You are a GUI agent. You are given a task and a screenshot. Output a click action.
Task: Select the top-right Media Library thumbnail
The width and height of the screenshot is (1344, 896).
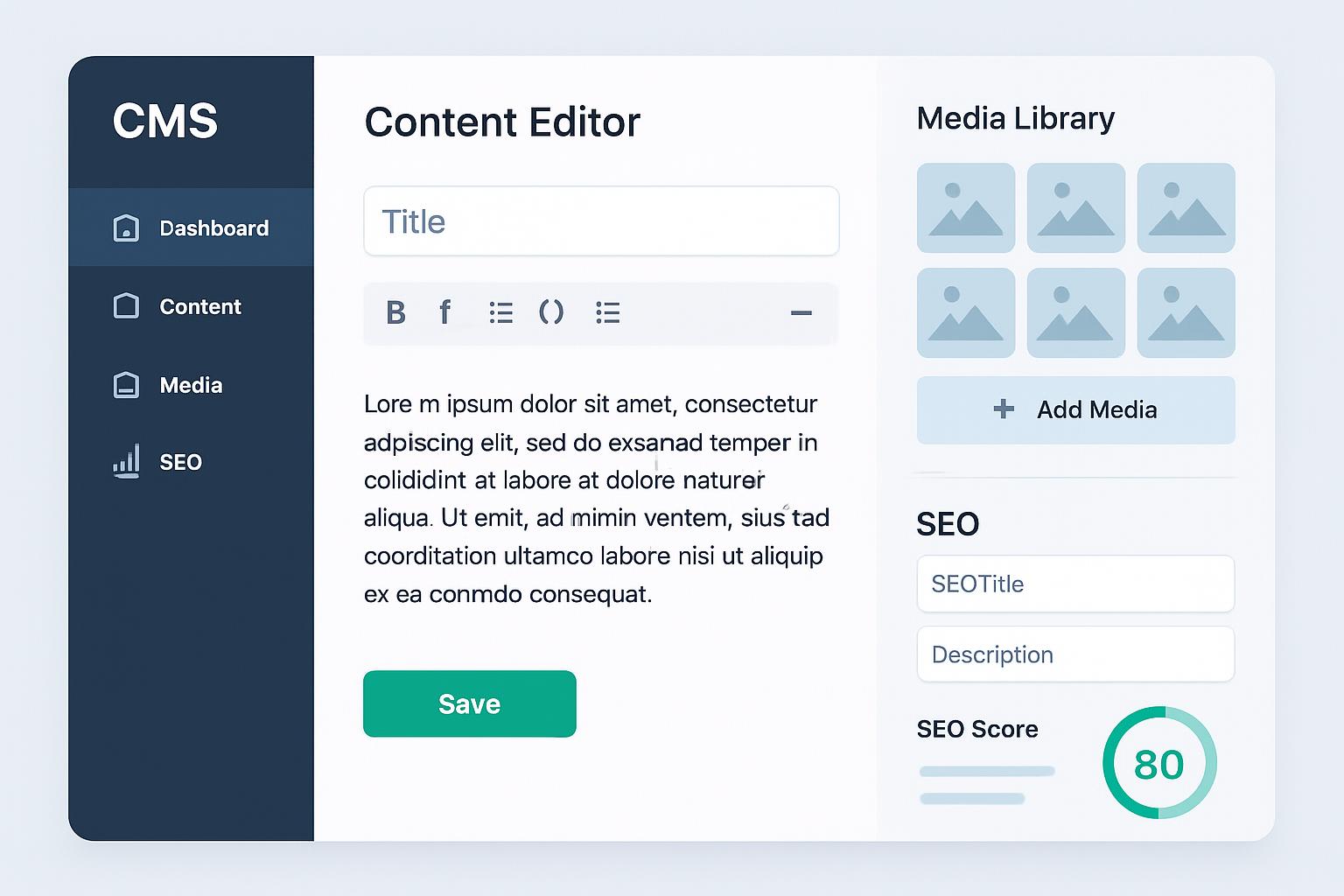point(1186,208)
